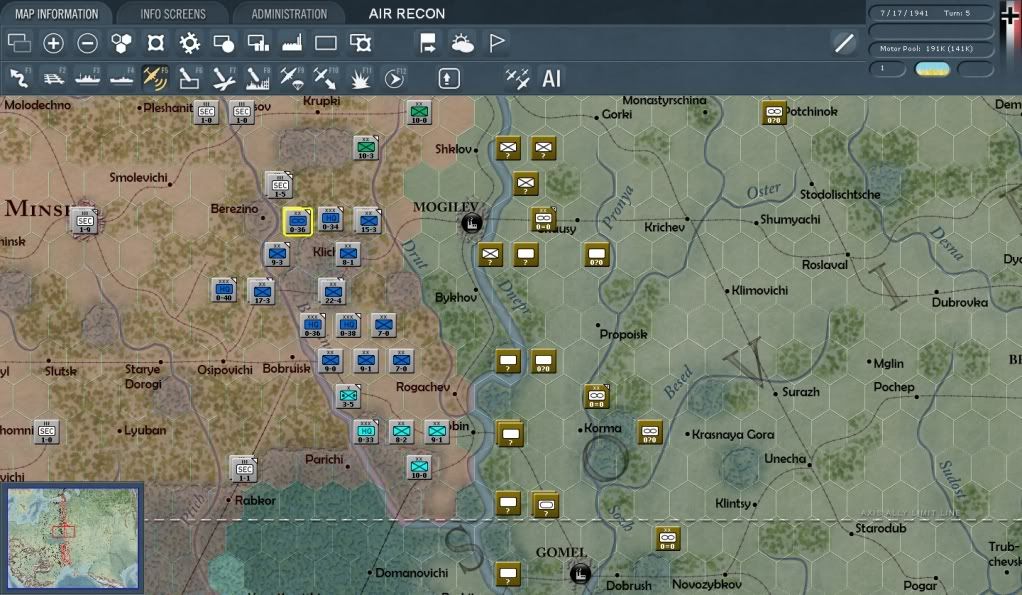The image size is (1022, 595).
Task: Select the 17-3 blue unit counter
Action: 261,292
